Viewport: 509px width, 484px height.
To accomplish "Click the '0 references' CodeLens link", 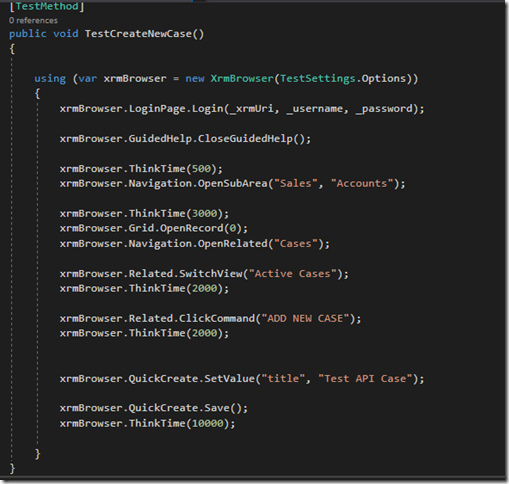I will (33, 21).
